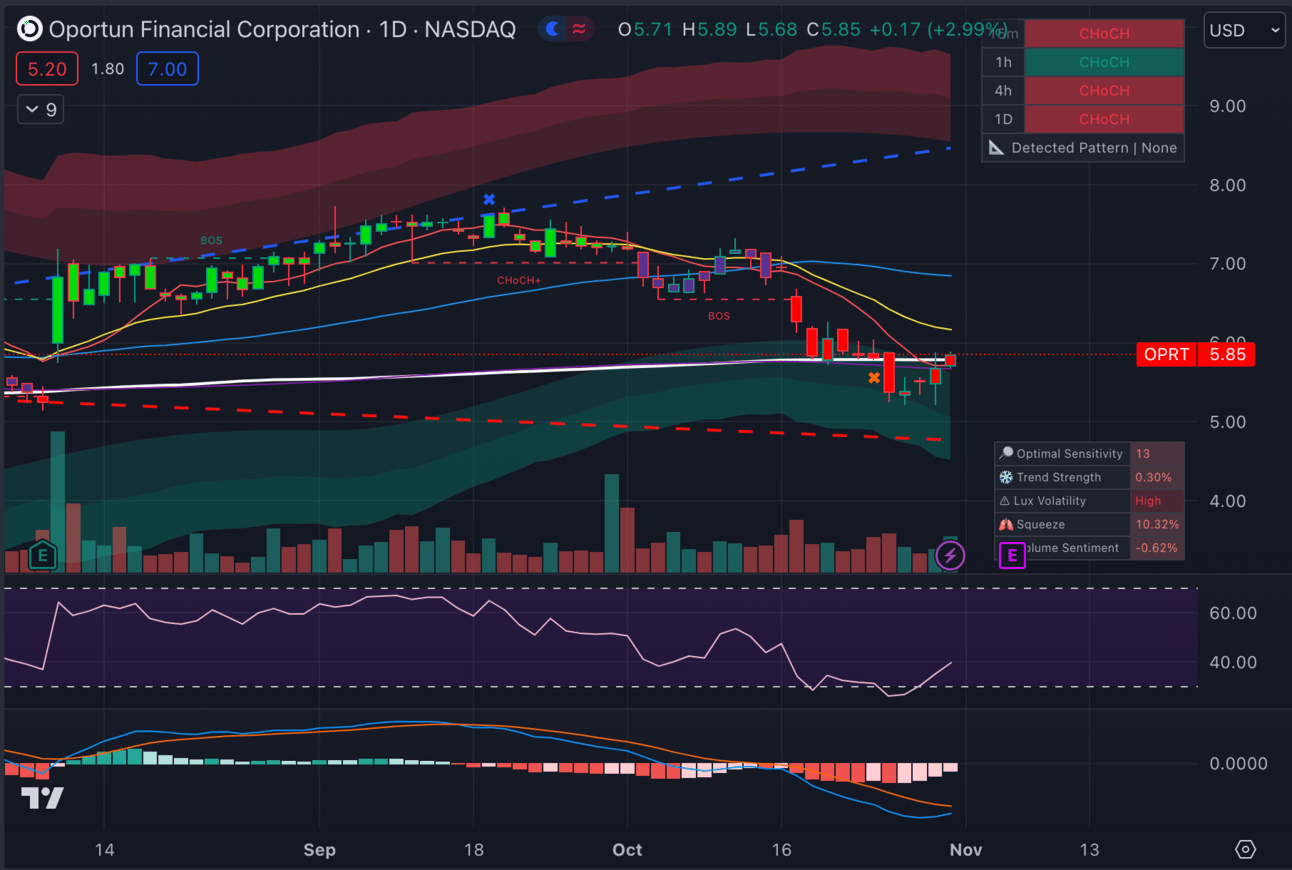Click the closing price value C5.85
This screenshot has width=1292, height=870.
(x=834, y=30)
